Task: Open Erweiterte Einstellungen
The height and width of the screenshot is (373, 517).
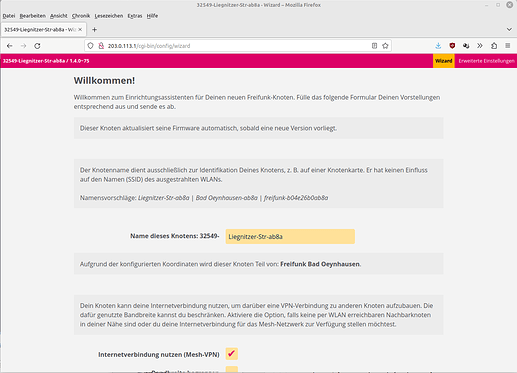Action: 486,61
